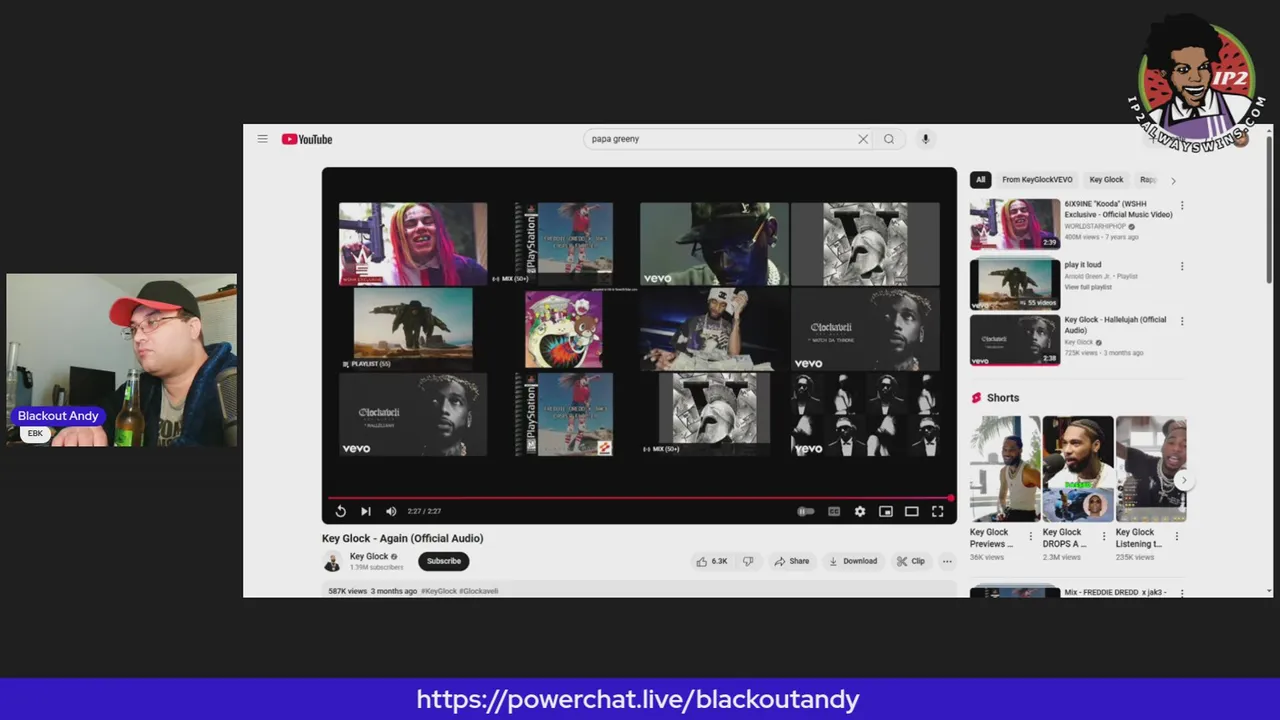Open options menu for Key Glock Hallelujah
Viewport: 1280px width, 720px height.
1182,321
